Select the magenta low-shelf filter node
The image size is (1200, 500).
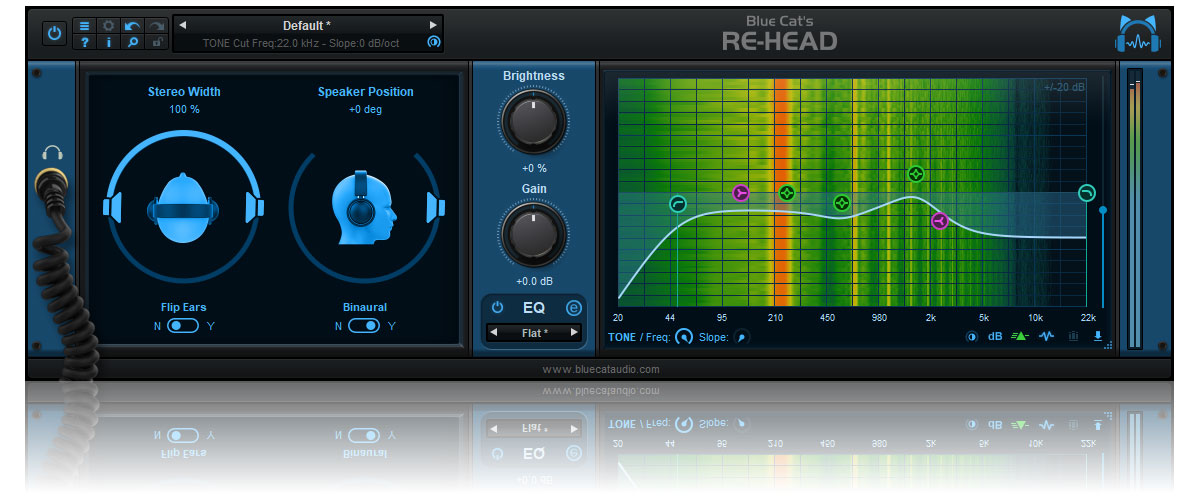(740, 193)
